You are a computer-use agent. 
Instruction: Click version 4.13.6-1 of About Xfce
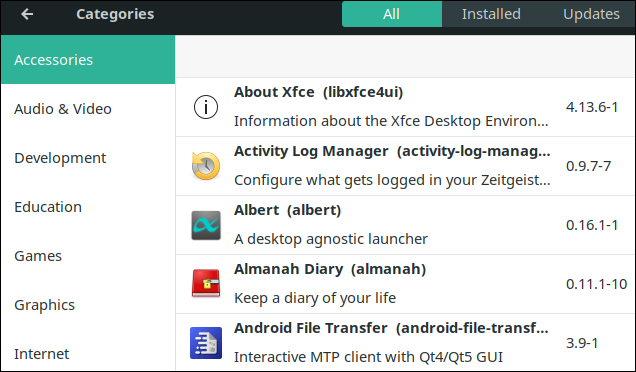(592, 107)
